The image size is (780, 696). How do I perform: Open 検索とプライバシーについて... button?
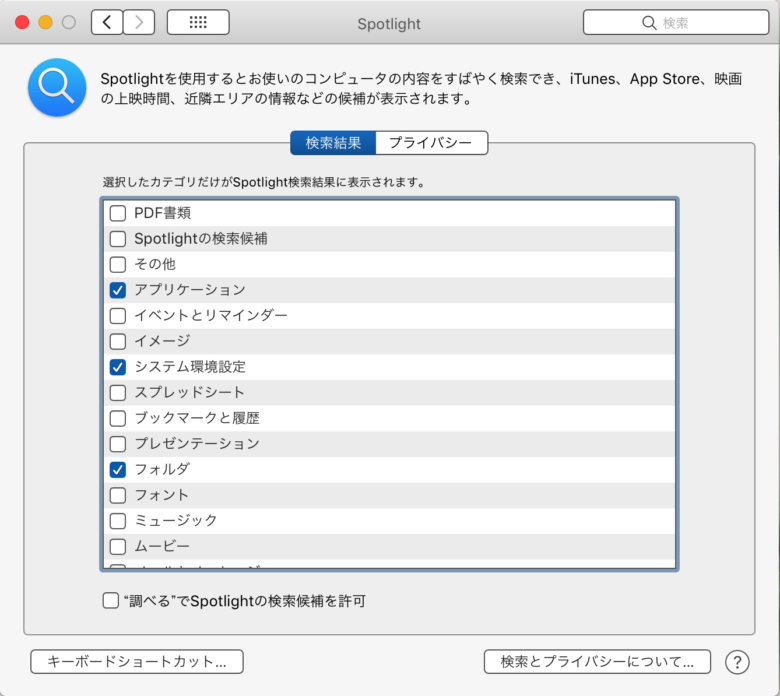tap(597, 662)
